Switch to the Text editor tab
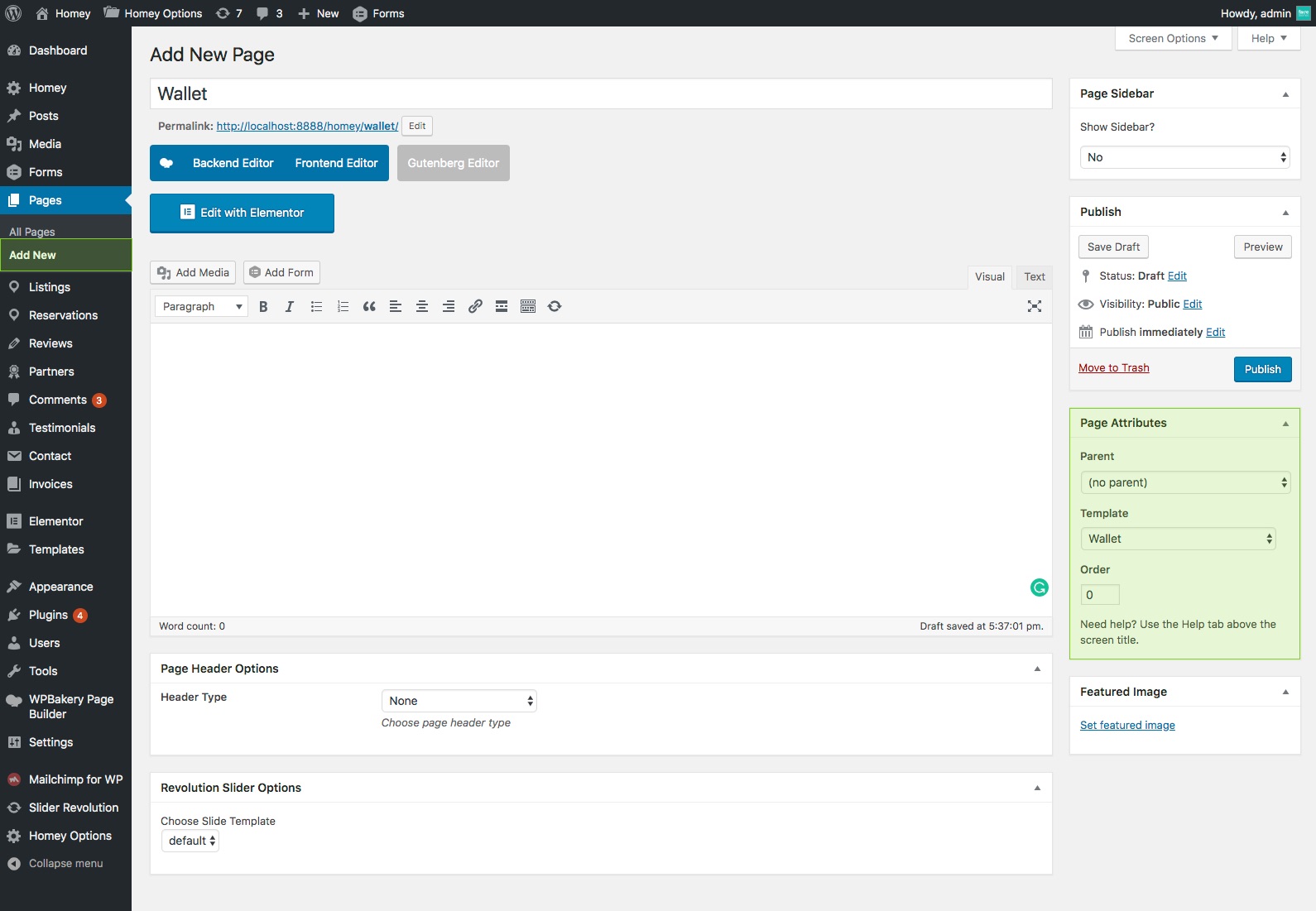 (1035, 277)
